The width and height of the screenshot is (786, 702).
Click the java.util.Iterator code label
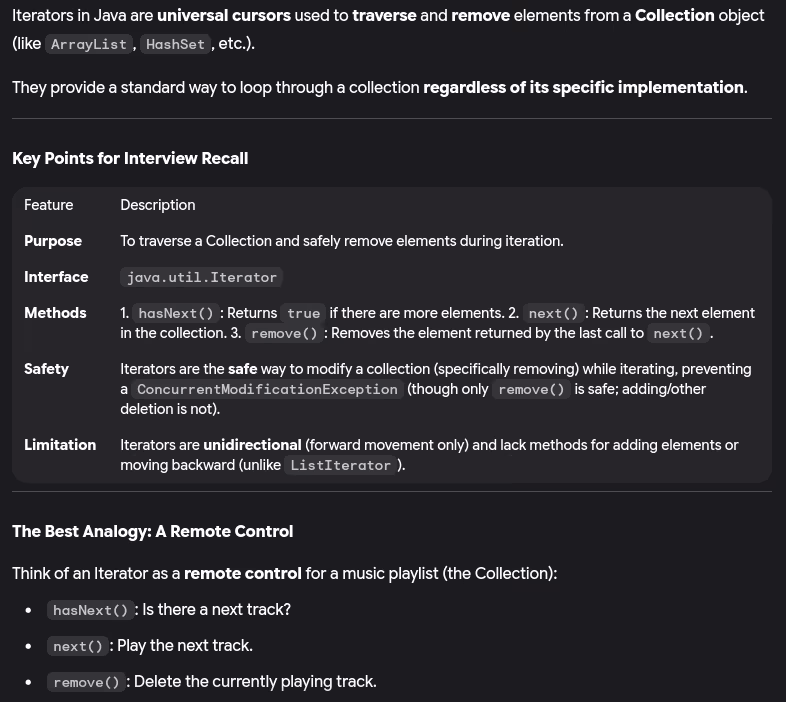coord(202,277)
